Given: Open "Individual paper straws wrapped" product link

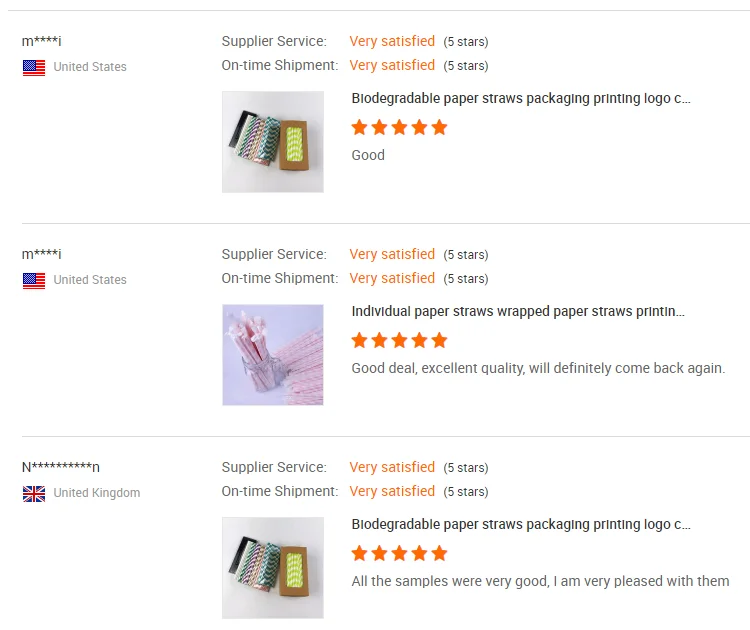Looking at the screenshot, I should point(518,312).
